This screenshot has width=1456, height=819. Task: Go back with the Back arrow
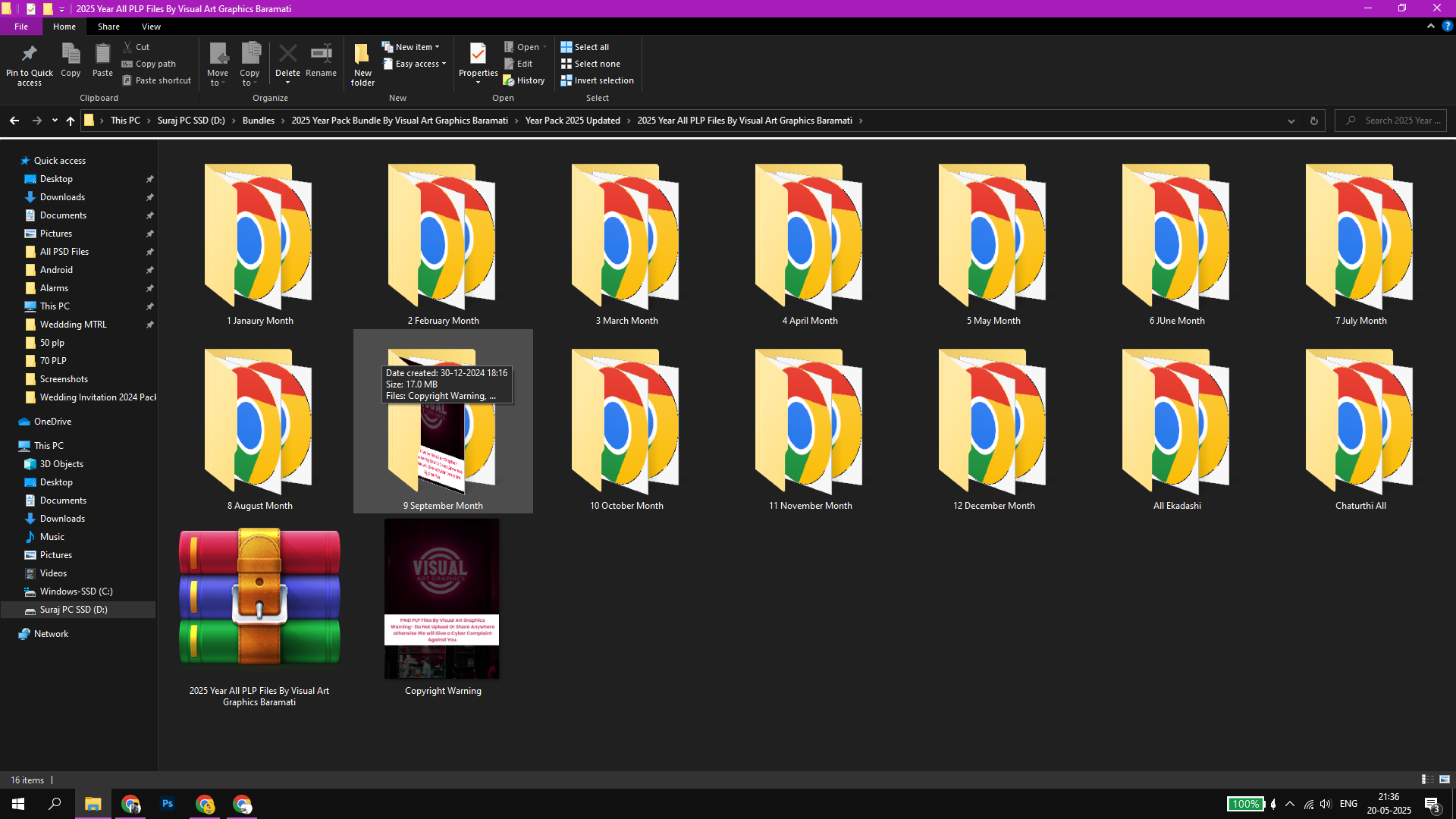click(x=14, y=121)
